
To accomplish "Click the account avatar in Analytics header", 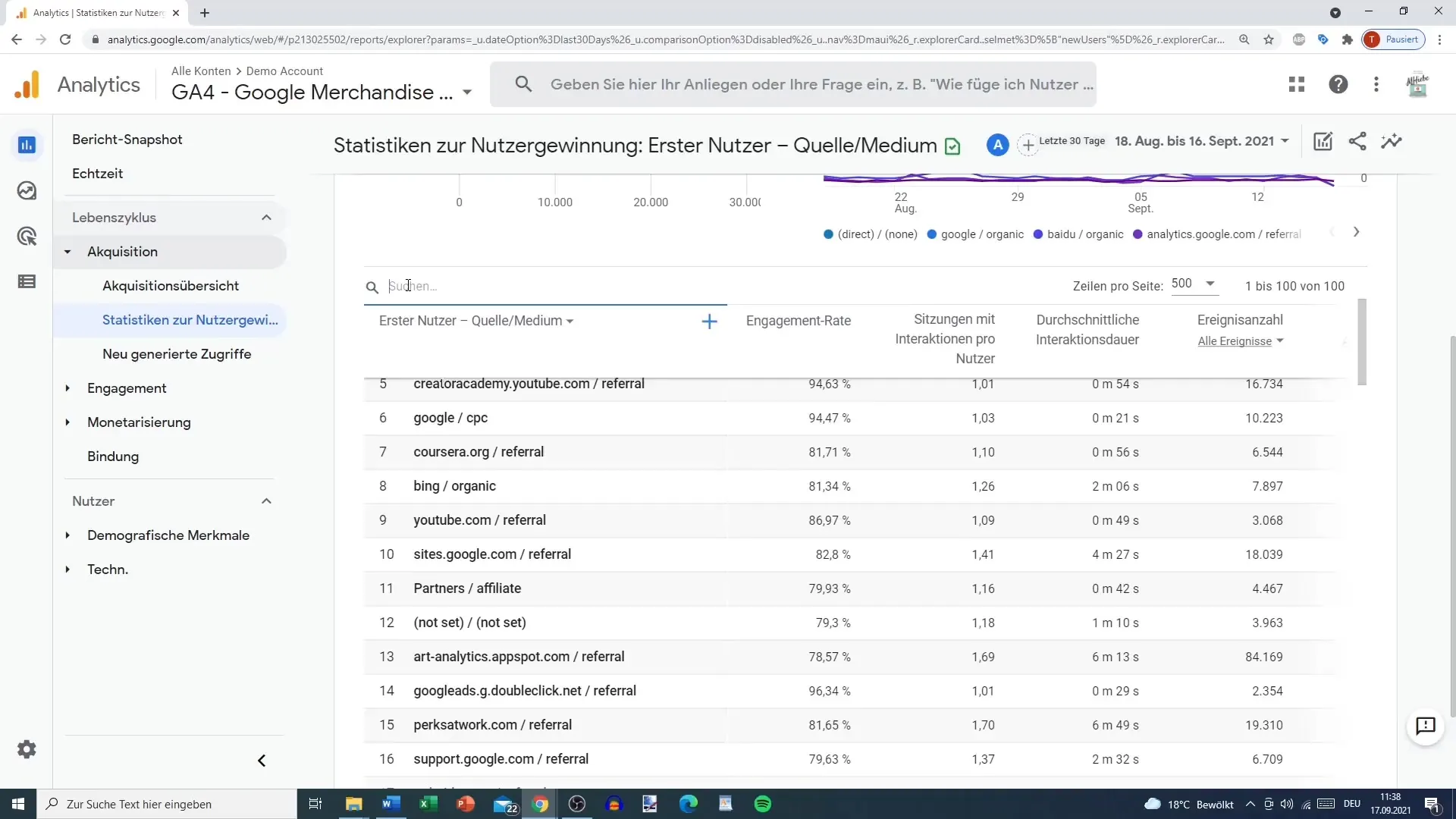I will (x=1417, y=84).
